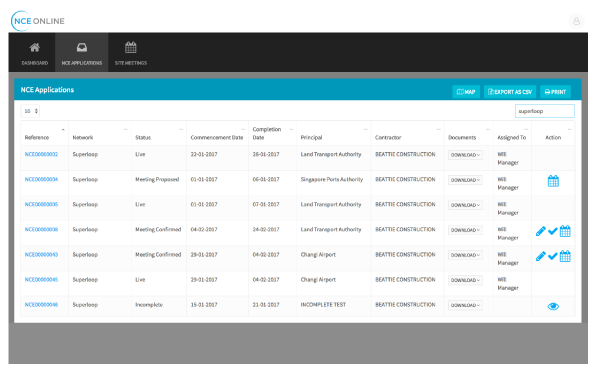
Task: Approve NCE00000043 with the checkmark icon
Action: [x=553, y=256]
